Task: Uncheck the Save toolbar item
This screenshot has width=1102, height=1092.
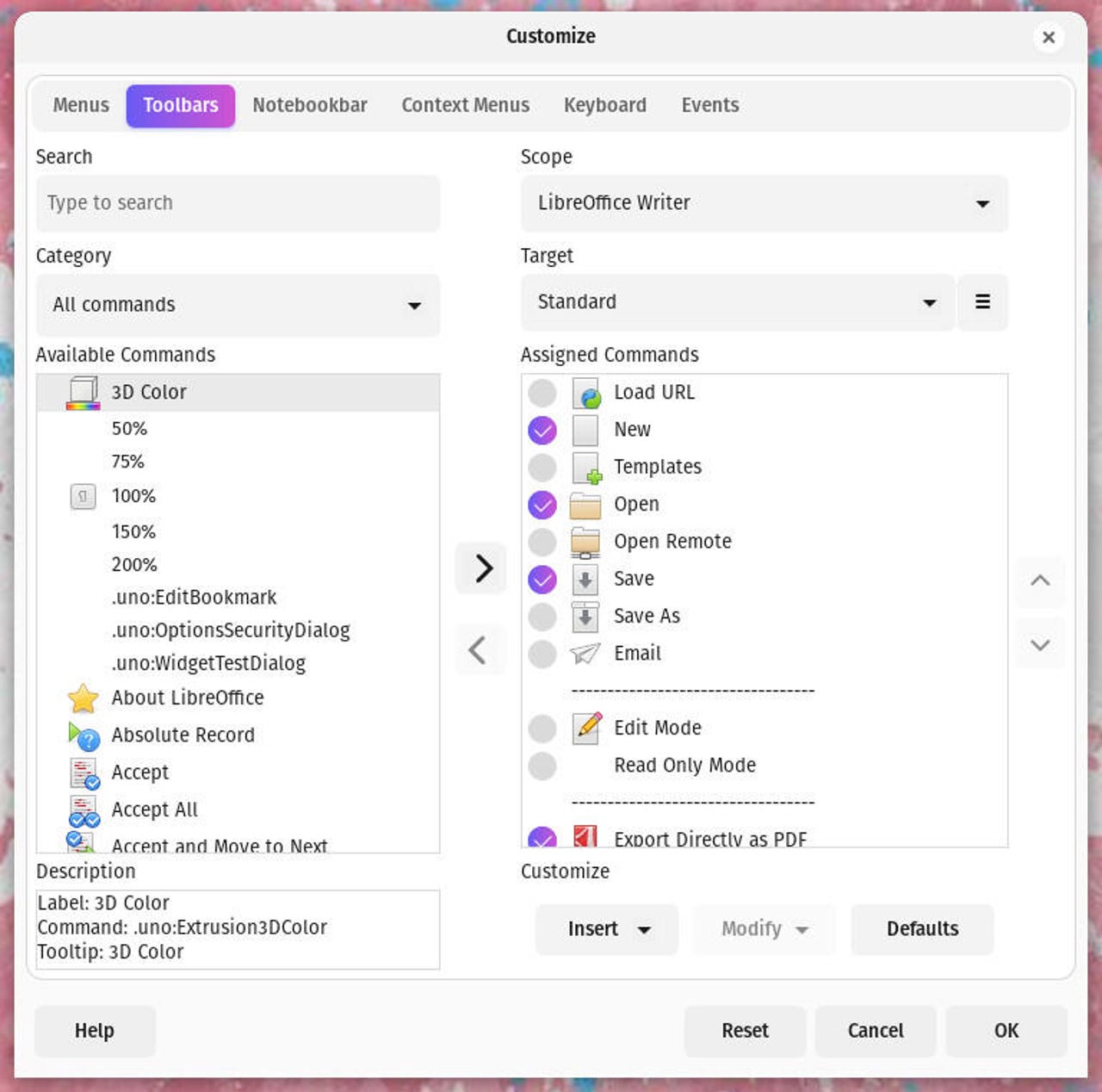Action: coord(542,580)
